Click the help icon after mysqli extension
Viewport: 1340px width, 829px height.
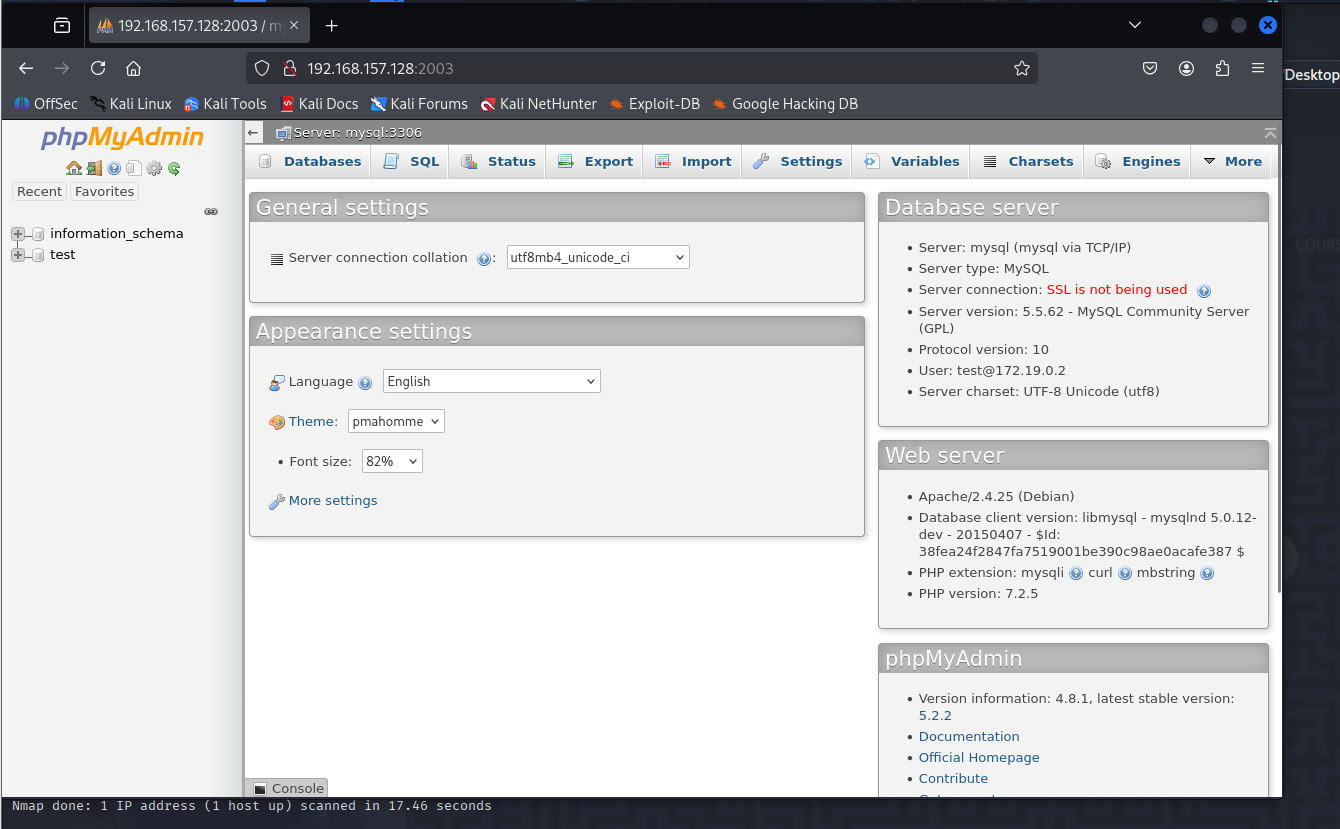tap(1076, 574)
